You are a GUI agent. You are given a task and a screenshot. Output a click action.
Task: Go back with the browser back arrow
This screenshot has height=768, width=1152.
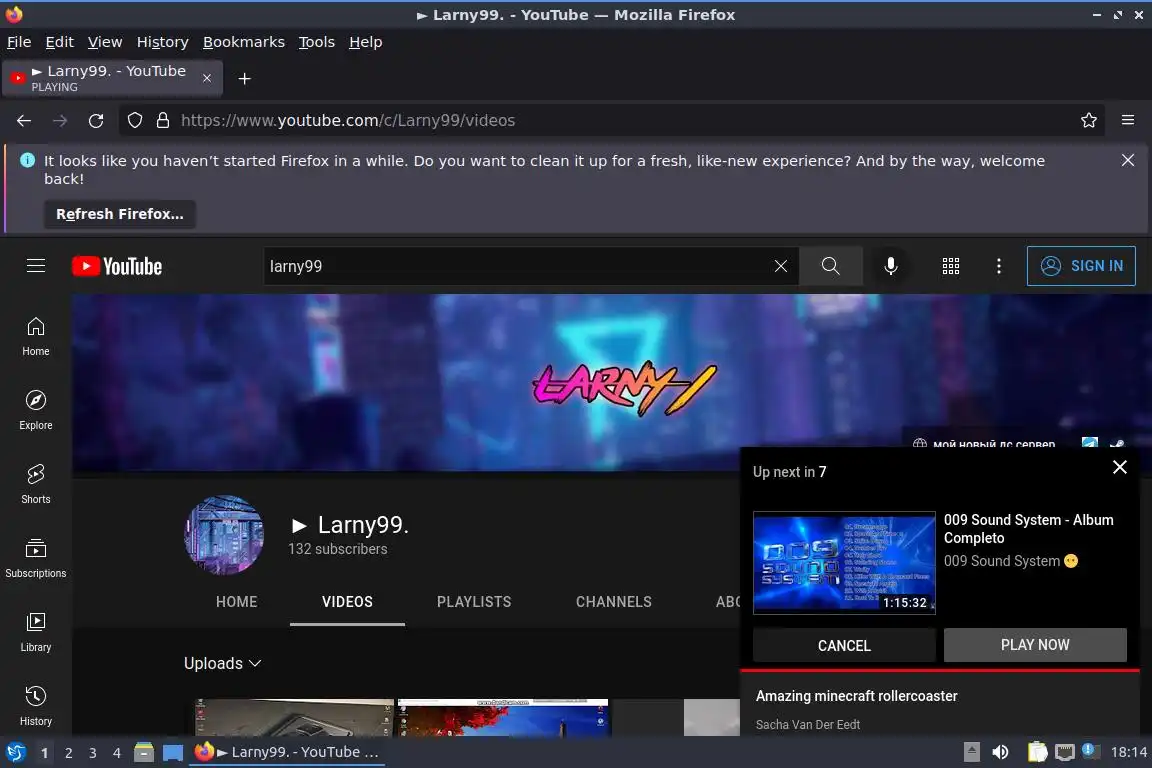click(24, 121)
